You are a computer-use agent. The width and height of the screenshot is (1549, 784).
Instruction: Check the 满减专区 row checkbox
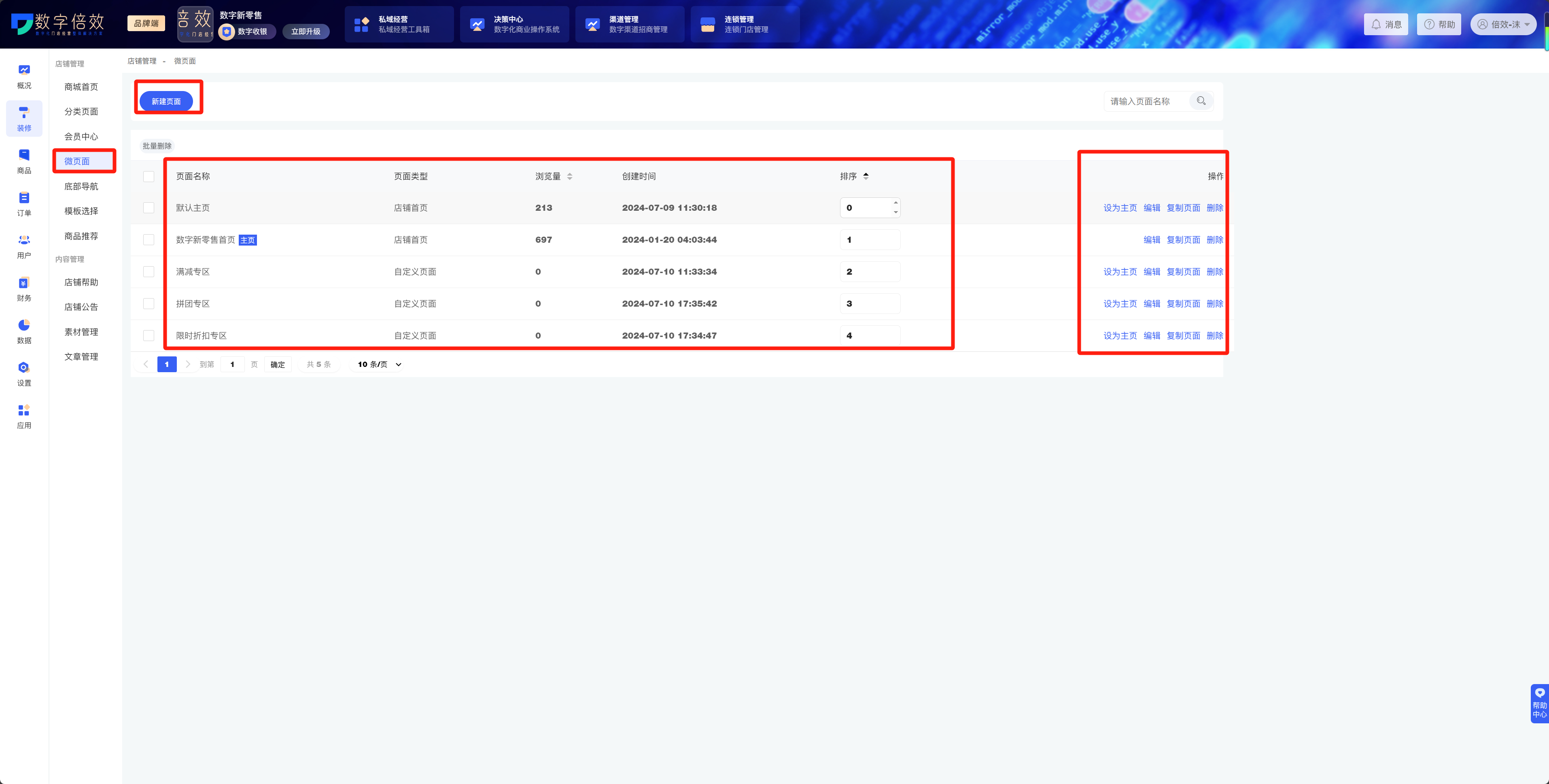coord(149,272)
